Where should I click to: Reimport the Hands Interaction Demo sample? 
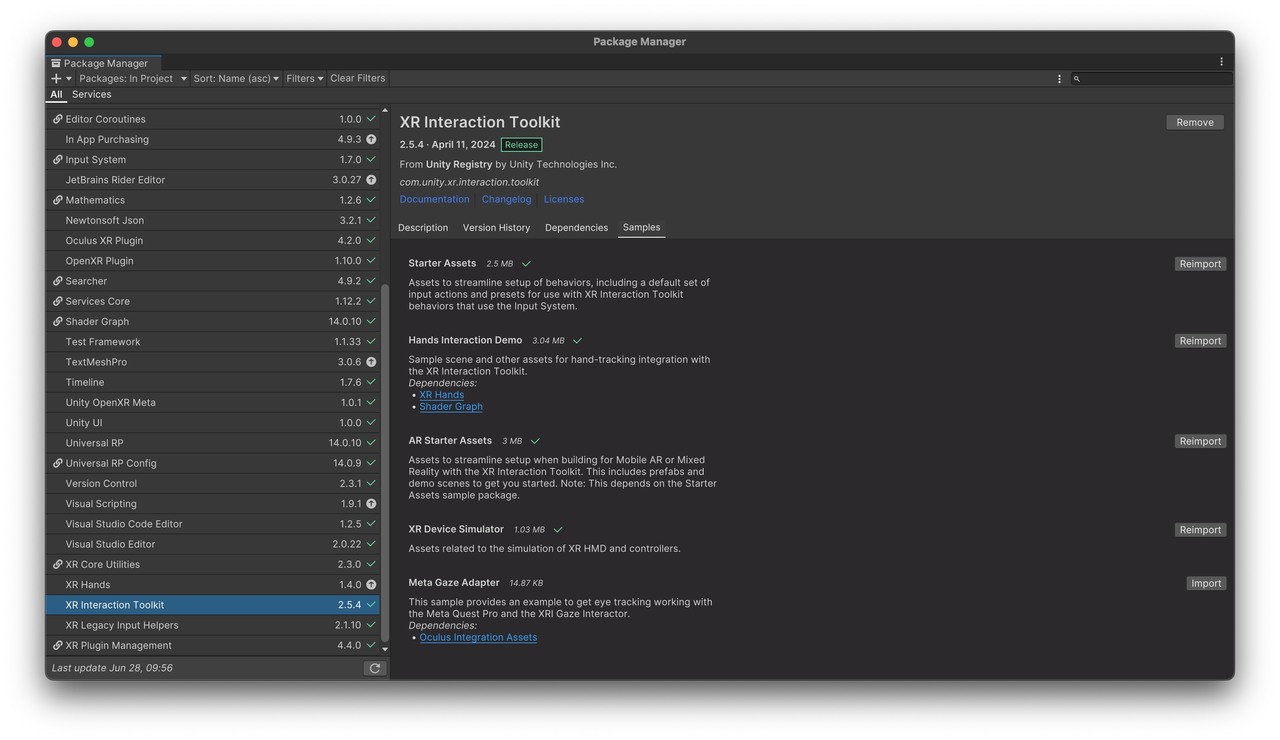1200,341
